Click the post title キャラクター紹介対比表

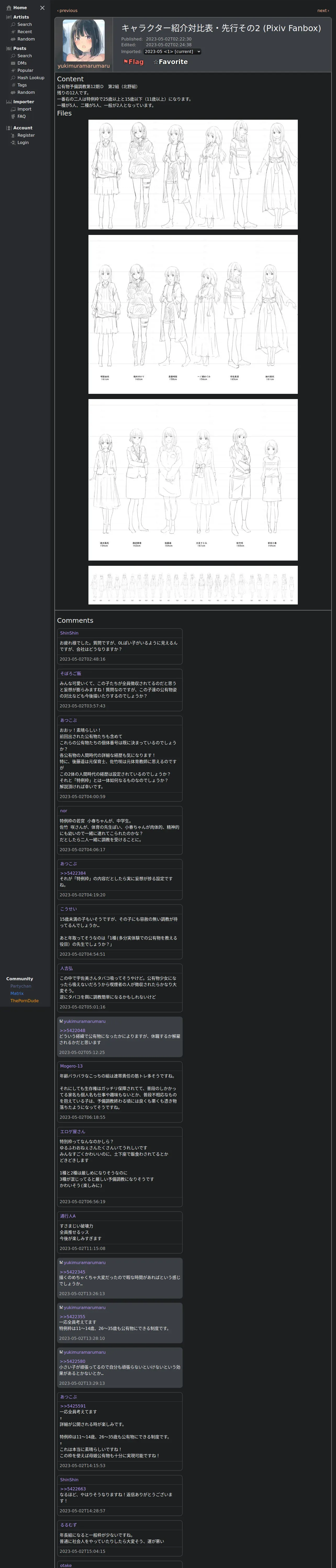coord(221,28)
